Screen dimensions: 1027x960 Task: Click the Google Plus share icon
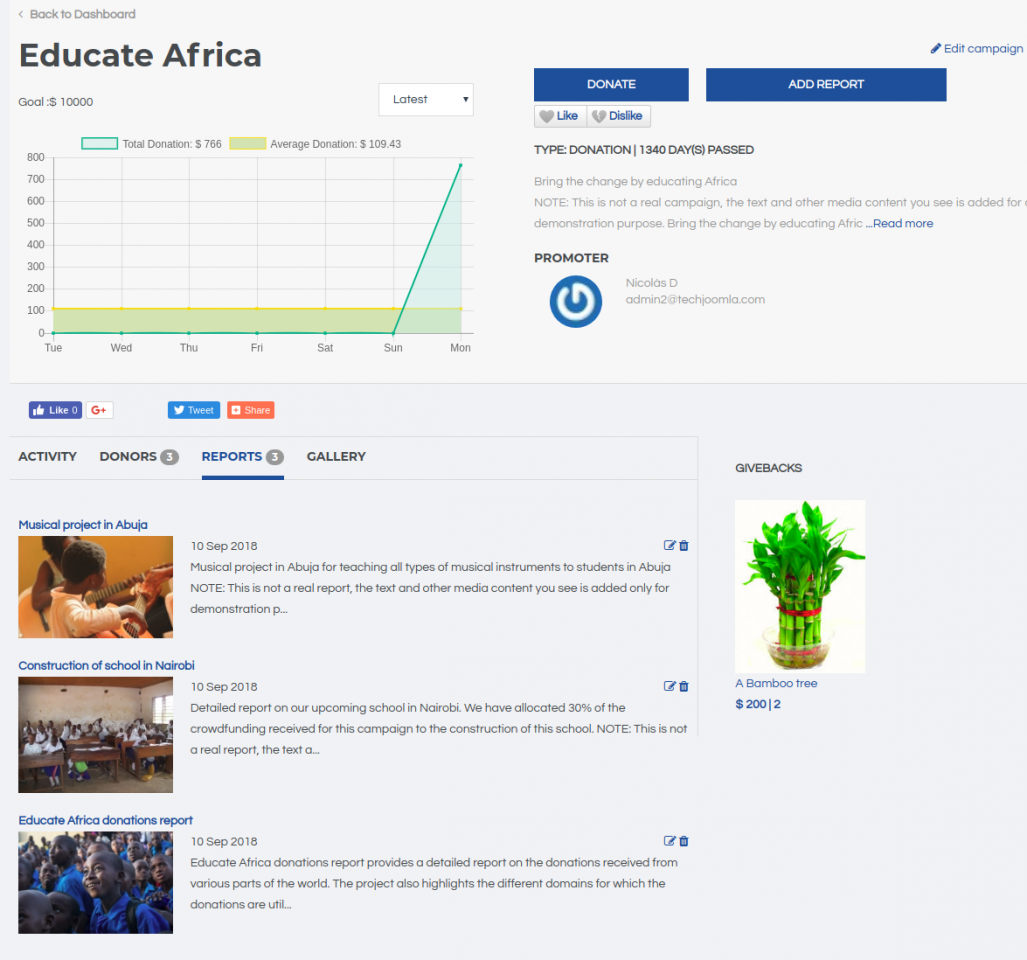99,410
